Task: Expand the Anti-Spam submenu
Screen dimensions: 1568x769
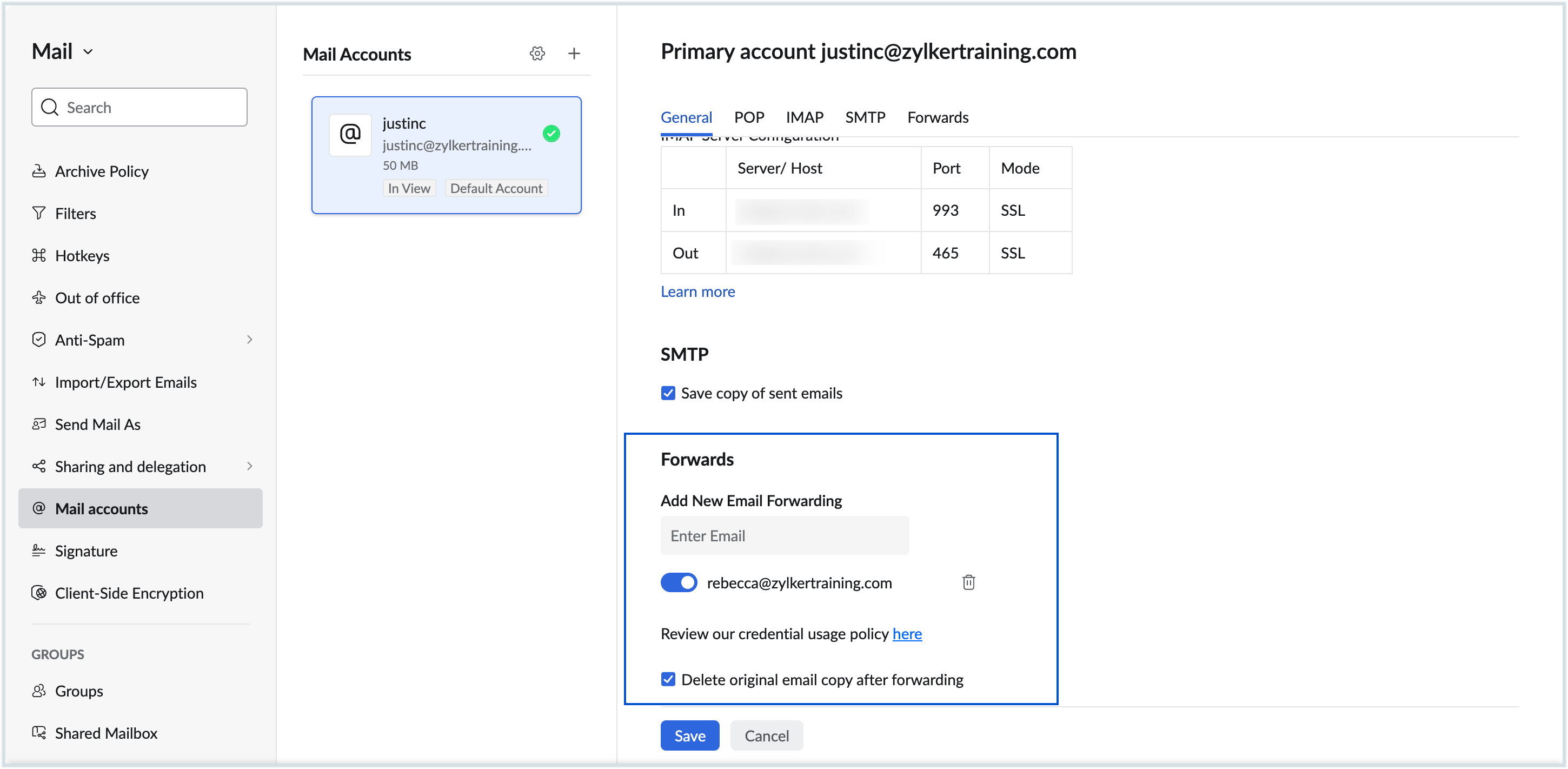Action: pyautogui.click(x=249, y=340)
